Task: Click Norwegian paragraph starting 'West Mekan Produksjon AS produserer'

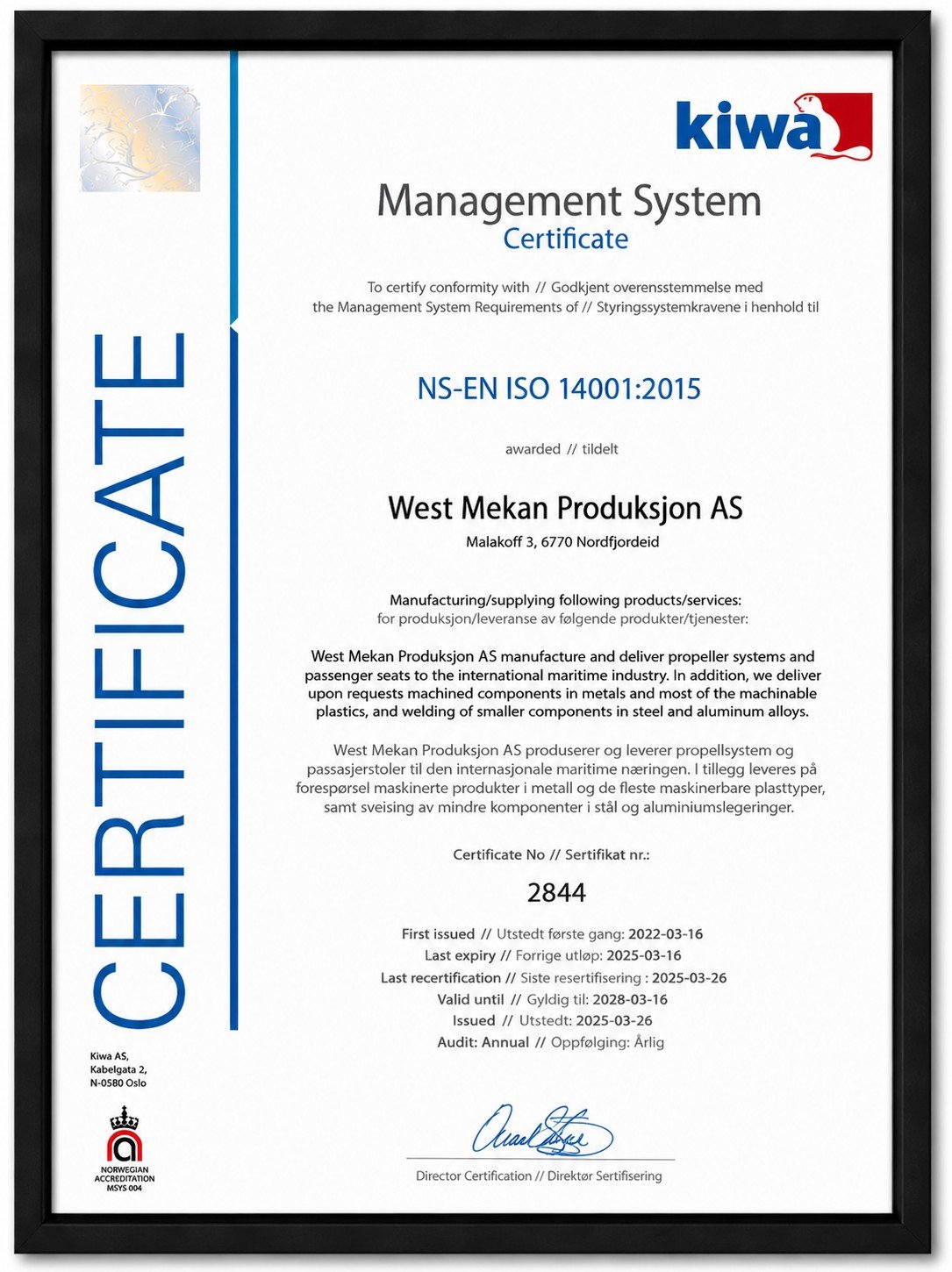Action: pyautogui.click(x=561, y=778)
